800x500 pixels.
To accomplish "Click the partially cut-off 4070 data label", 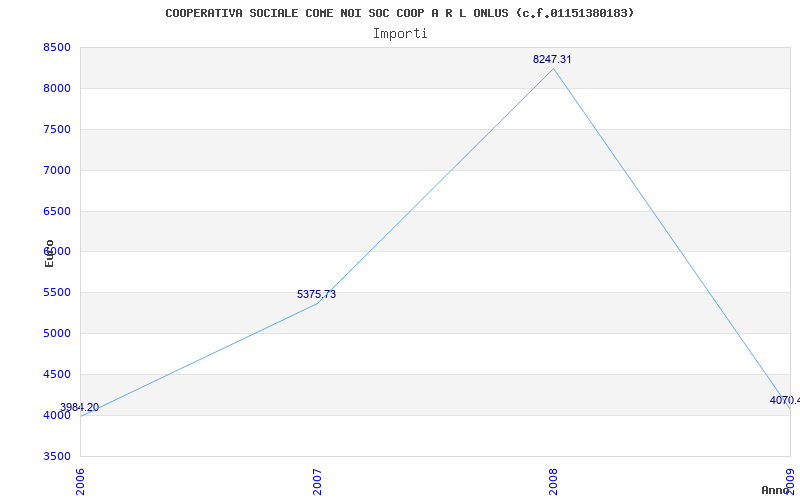I will [x=784, y=401].
